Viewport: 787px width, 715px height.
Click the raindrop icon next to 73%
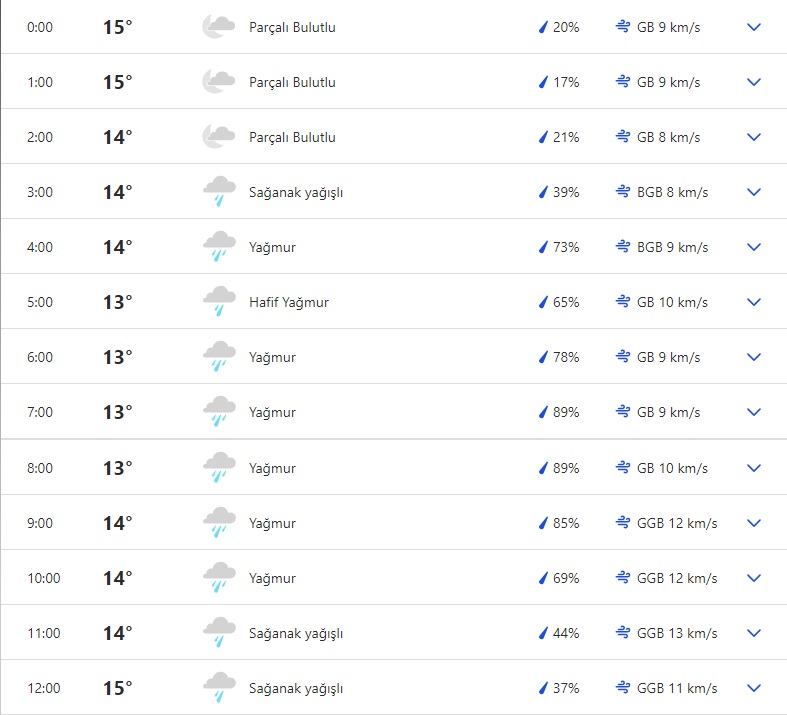(x=543, y=247)
